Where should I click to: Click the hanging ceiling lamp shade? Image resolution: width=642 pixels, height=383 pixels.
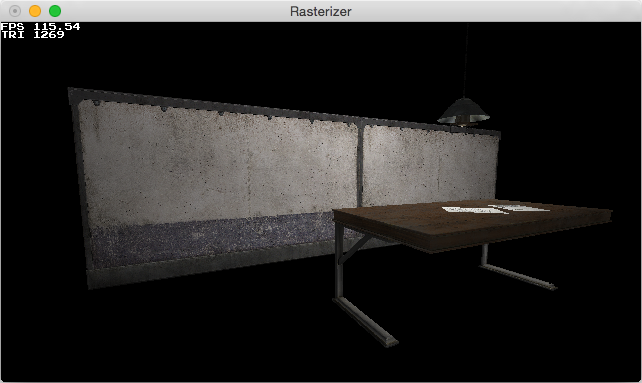tap(463, 111)
